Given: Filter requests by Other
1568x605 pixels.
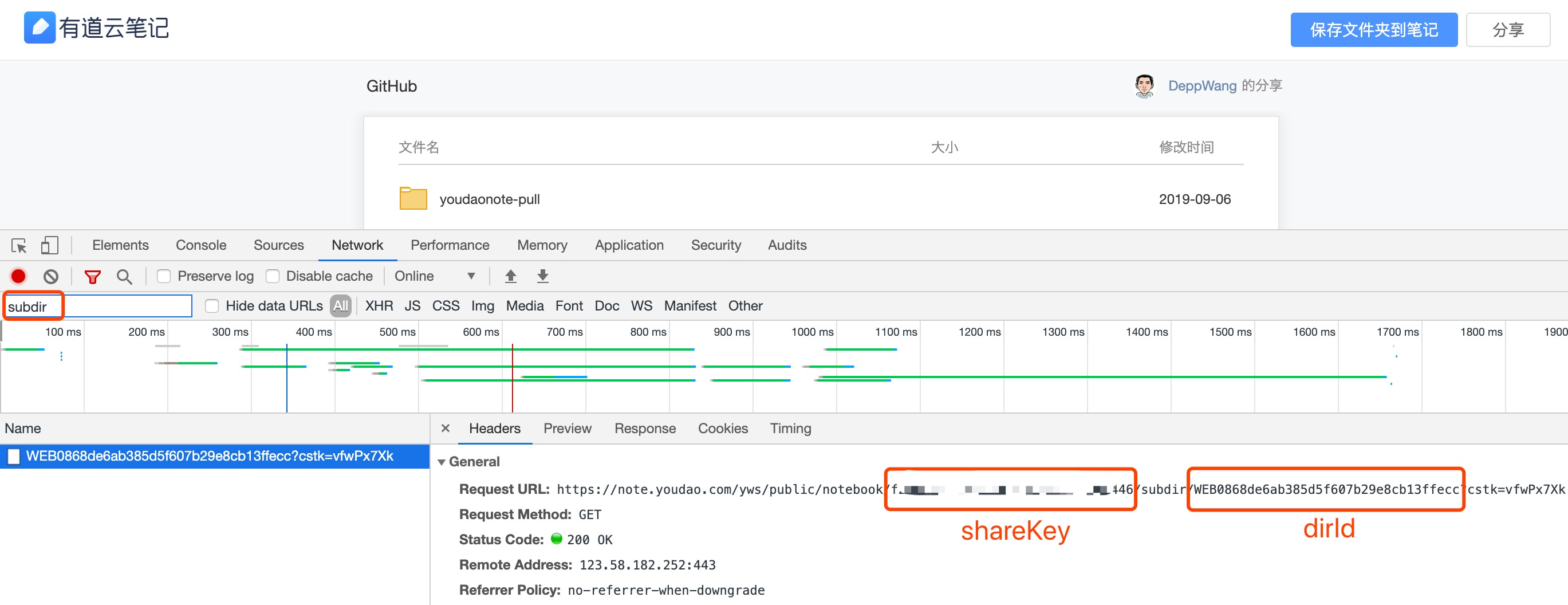Looking at the screenshot, I should point(746,306).
